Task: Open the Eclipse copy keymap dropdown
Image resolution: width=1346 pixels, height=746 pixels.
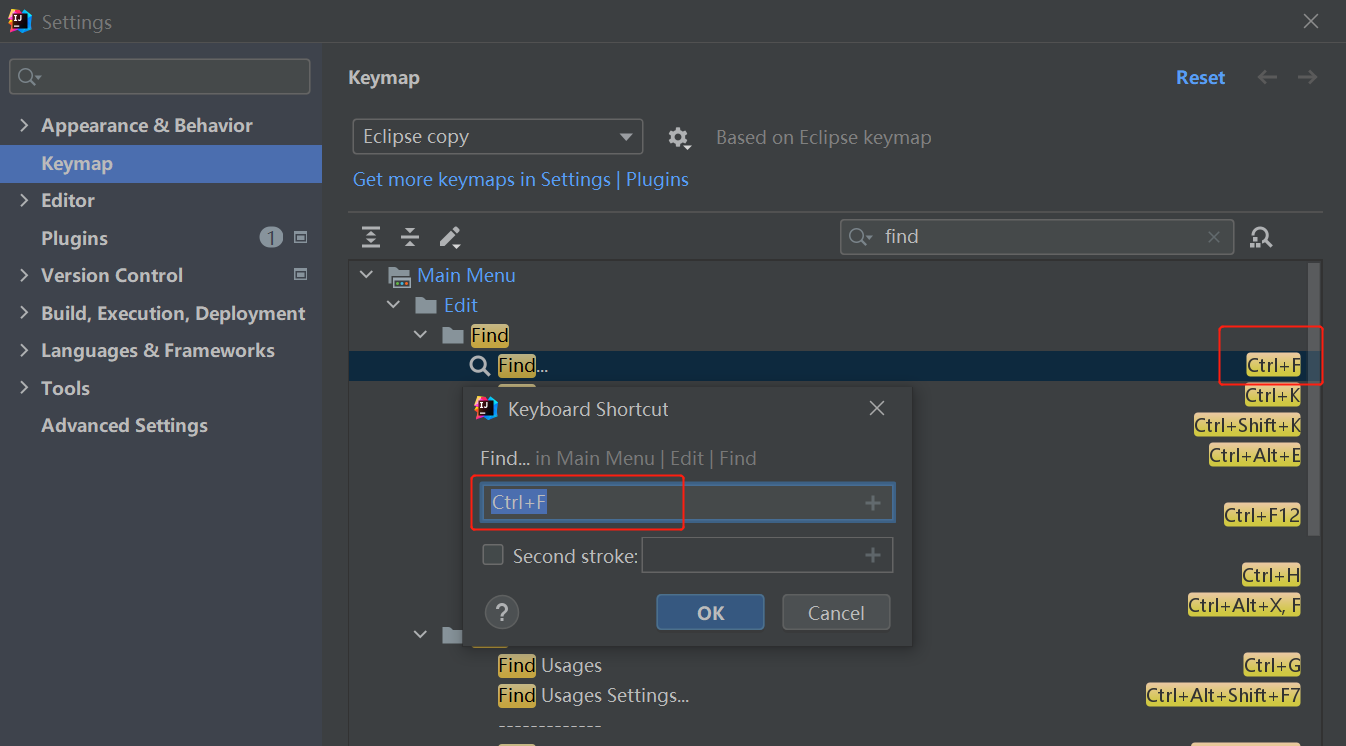Action: click(x=497, y=136)
